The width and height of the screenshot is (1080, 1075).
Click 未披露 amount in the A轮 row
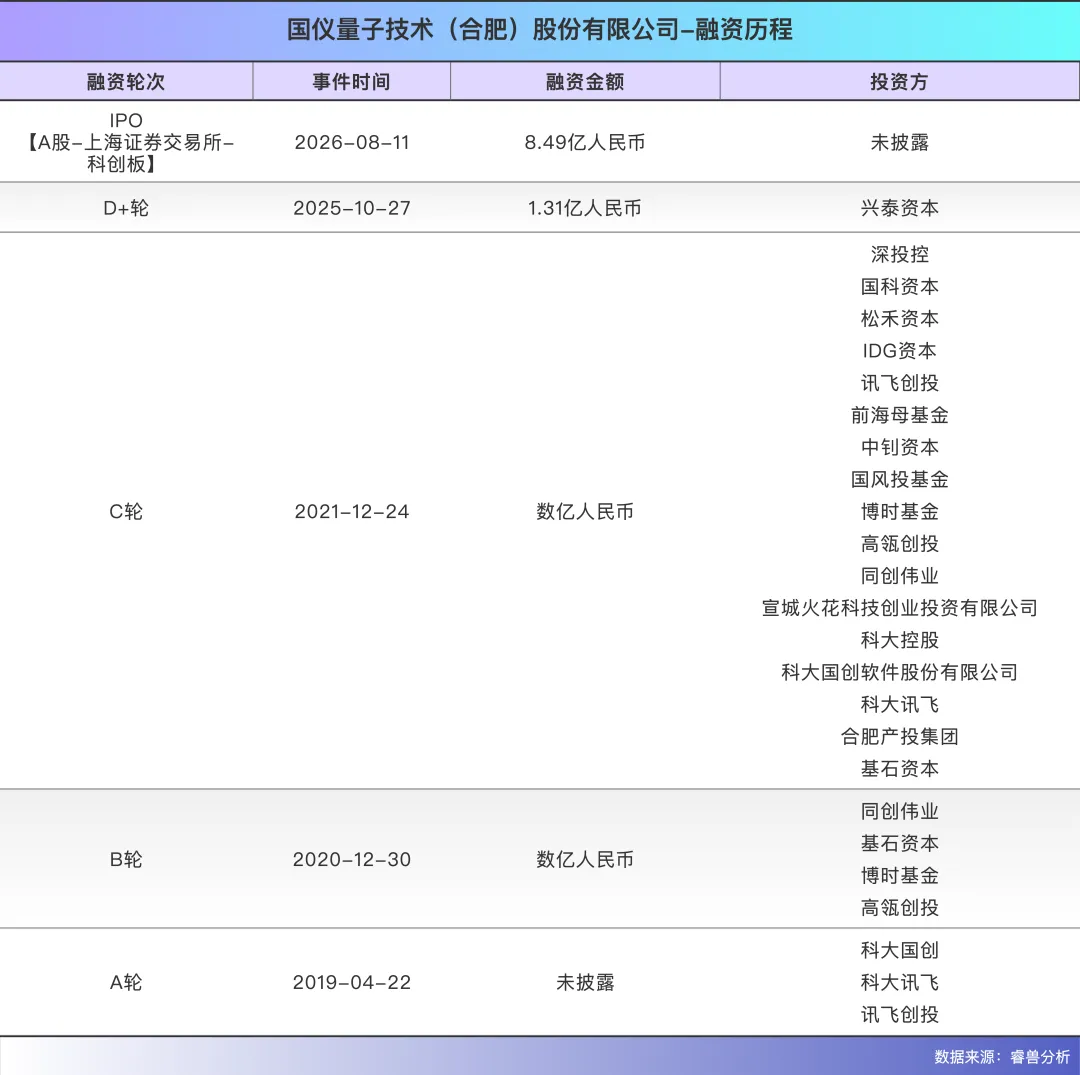[585, 982]
